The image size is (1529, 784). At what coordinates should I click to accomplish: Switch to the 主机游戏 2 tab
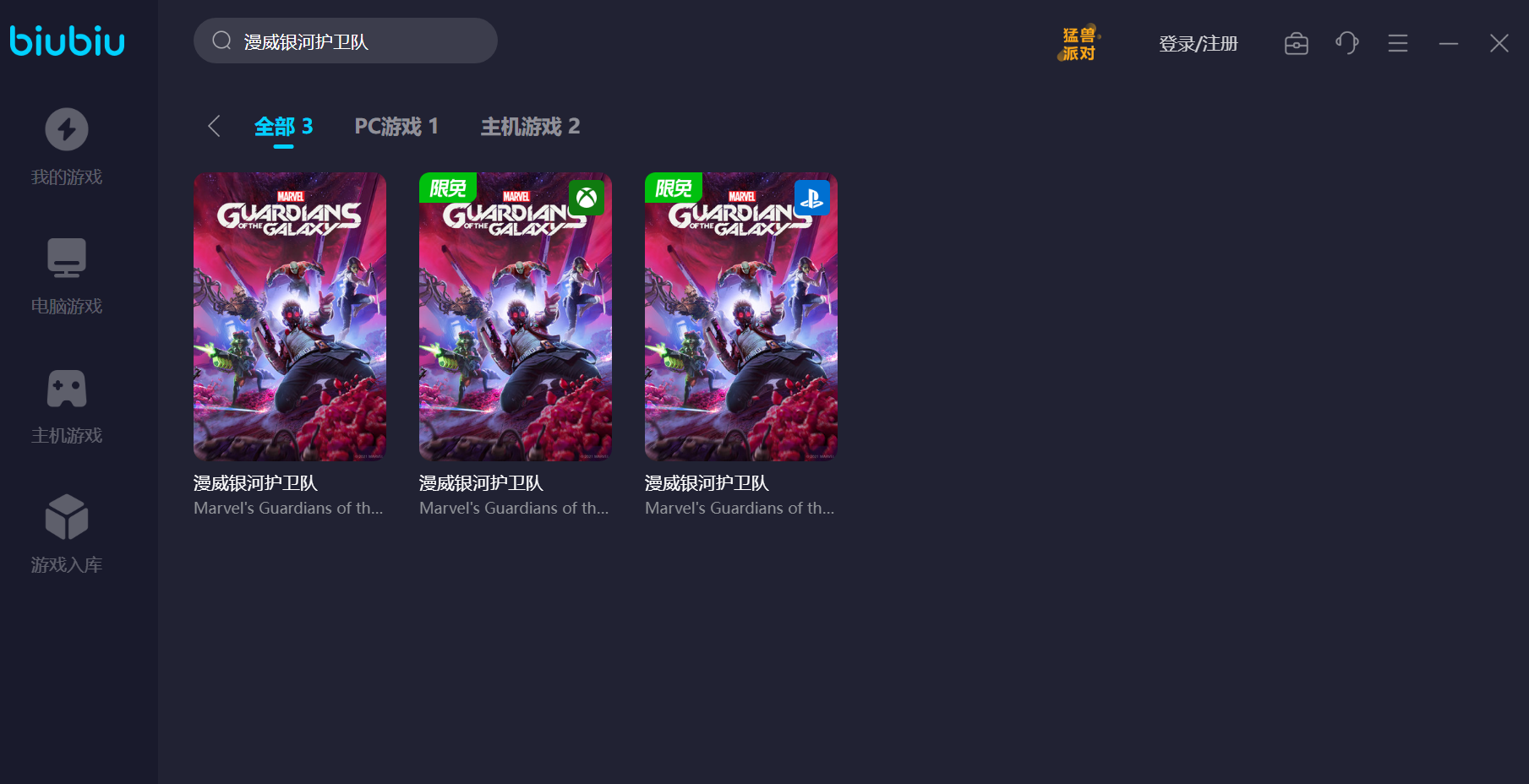[x=530, y=127]
